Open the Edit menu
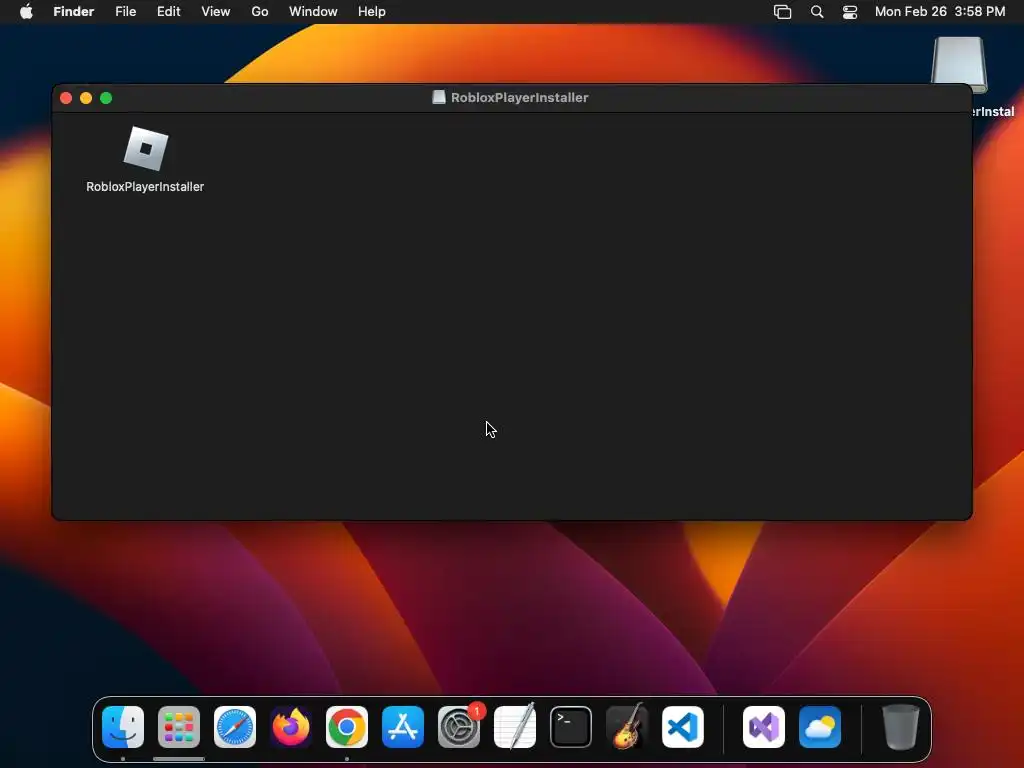 (x=168, y=12)
